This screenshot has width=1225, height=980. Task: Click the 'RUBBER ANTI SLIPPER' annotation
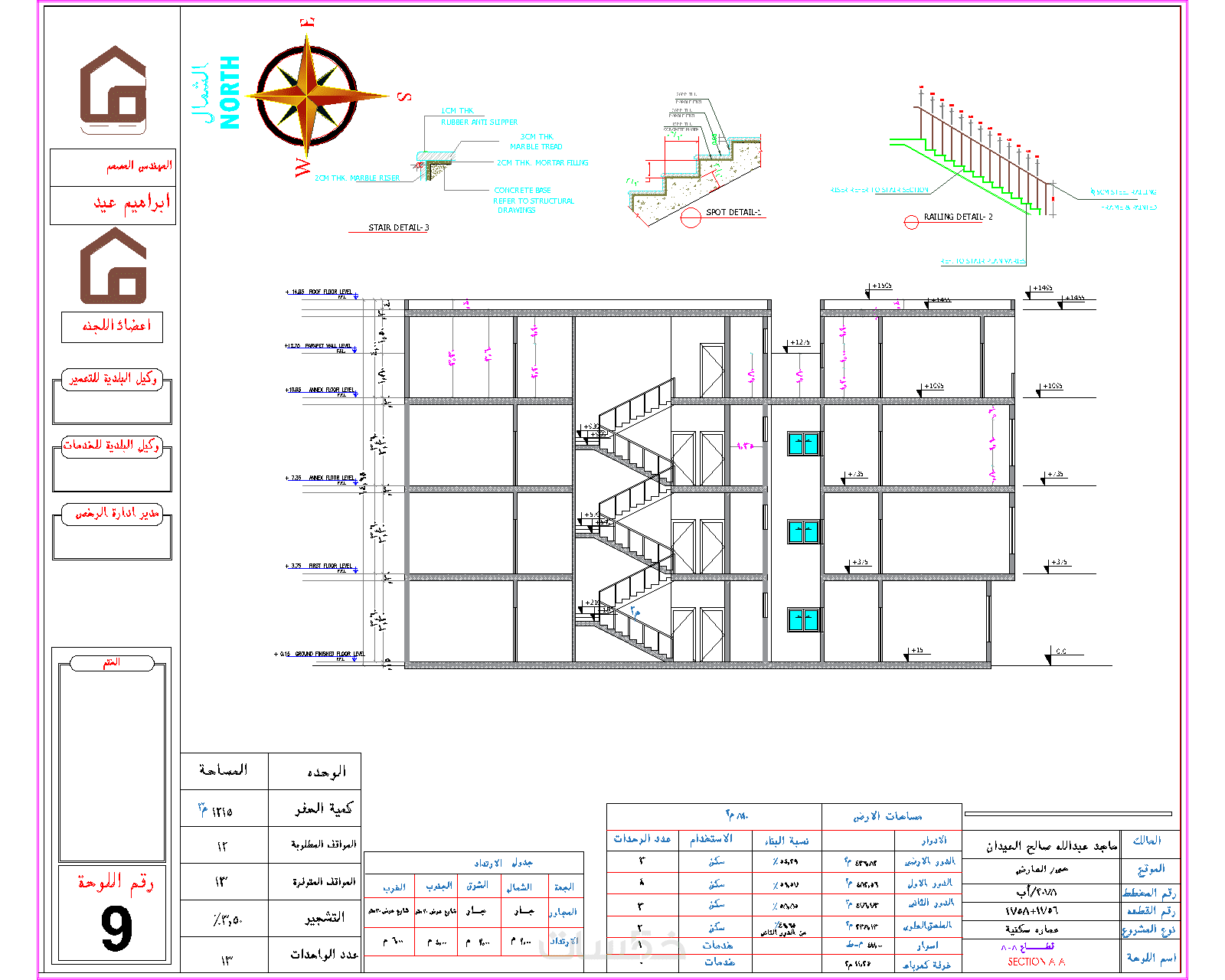[x=479, y=122]
